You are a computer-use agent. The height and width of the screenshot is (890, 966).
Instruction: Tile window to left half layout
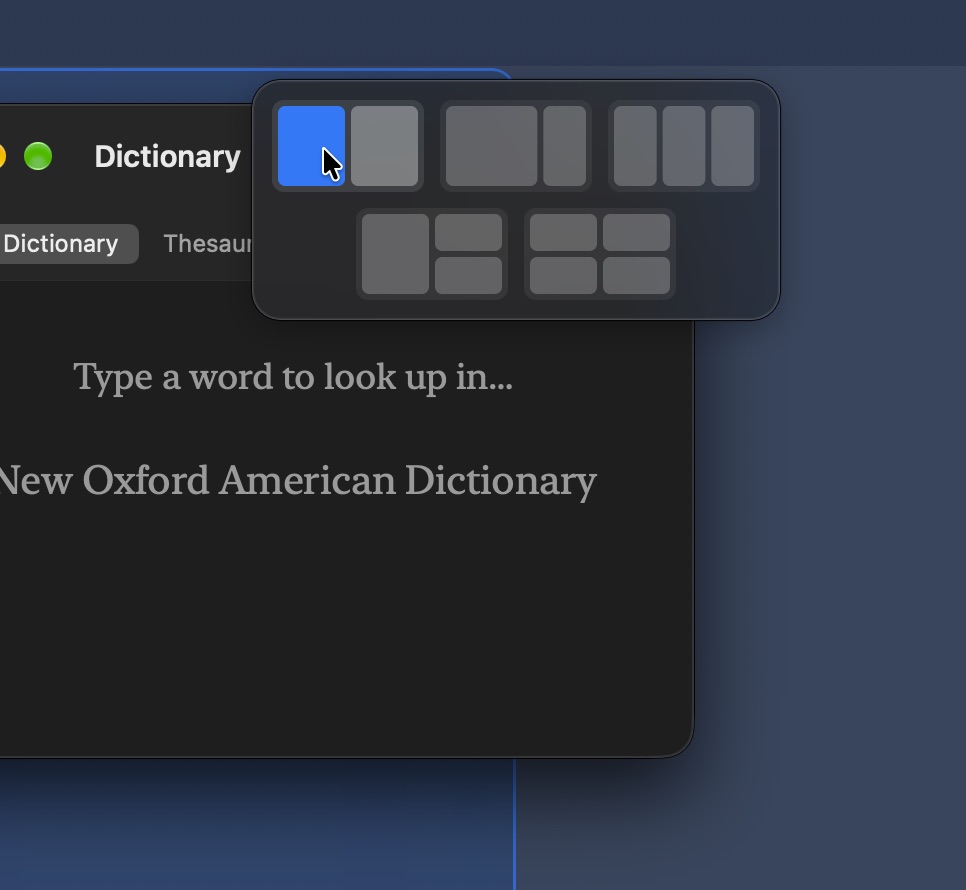coord(311,146)
